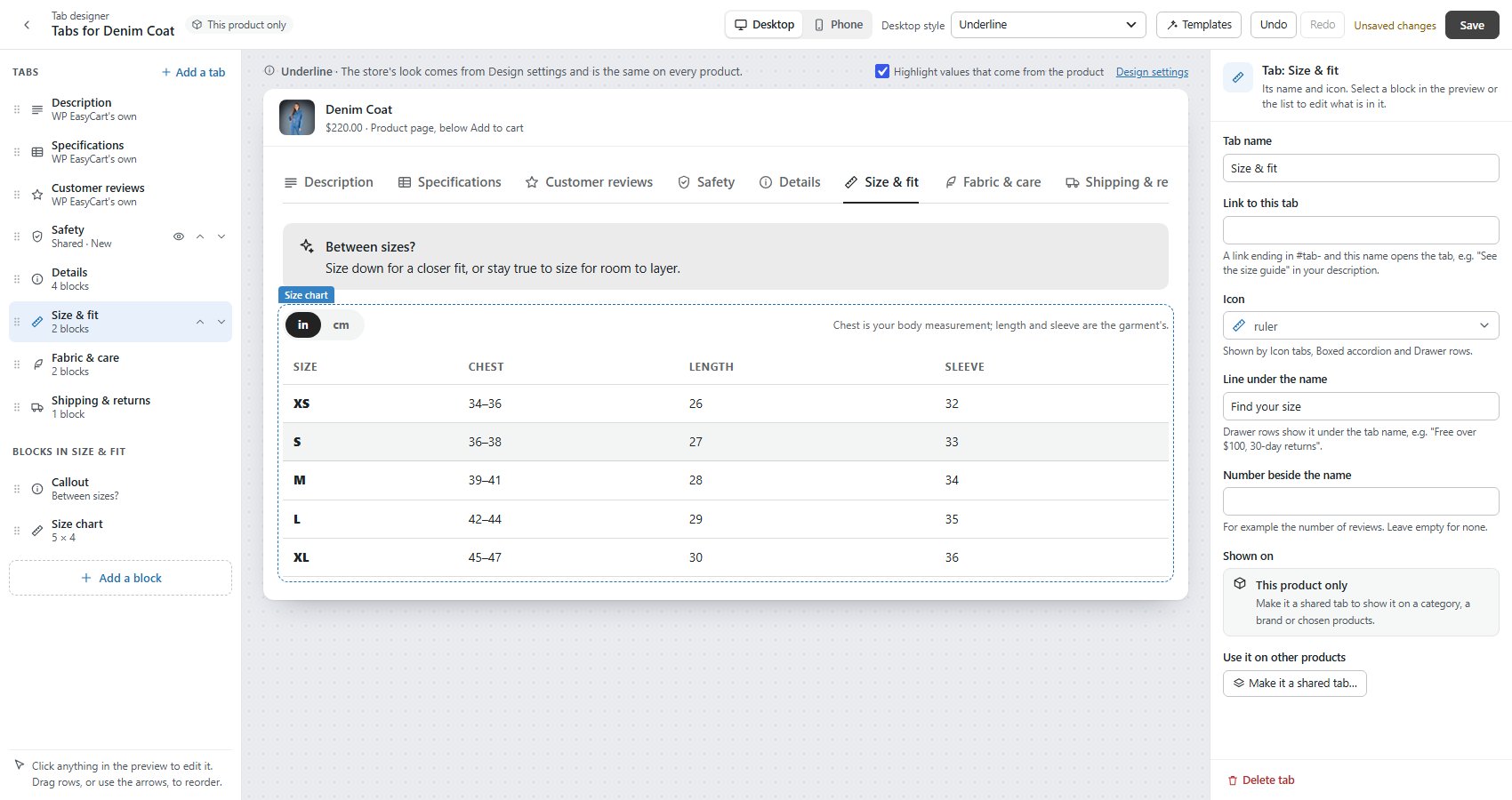Click drag handle of Fabric & care row

pos(17,364)
